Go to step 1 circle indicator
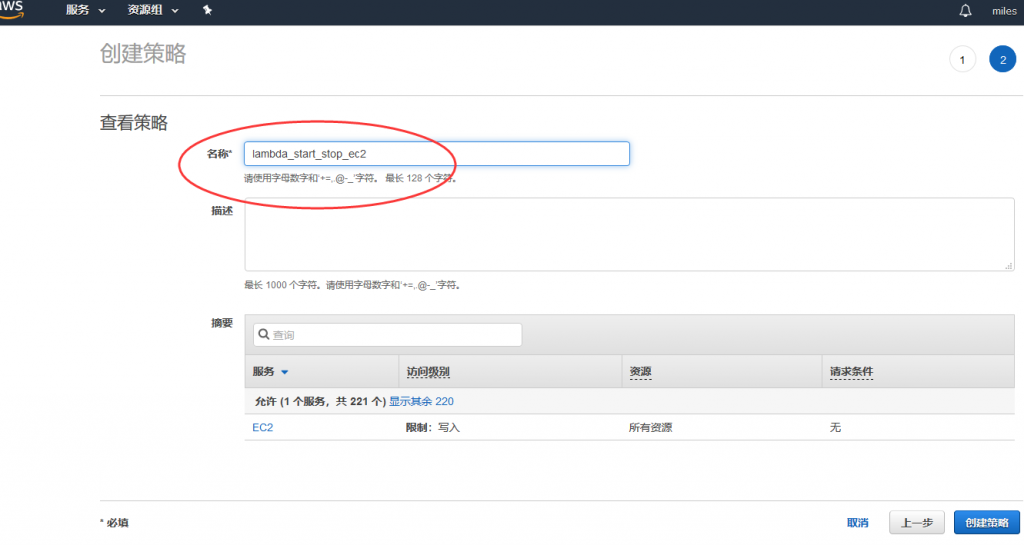The height and width of the screenshot is (545, 1024). click(962, 60)
